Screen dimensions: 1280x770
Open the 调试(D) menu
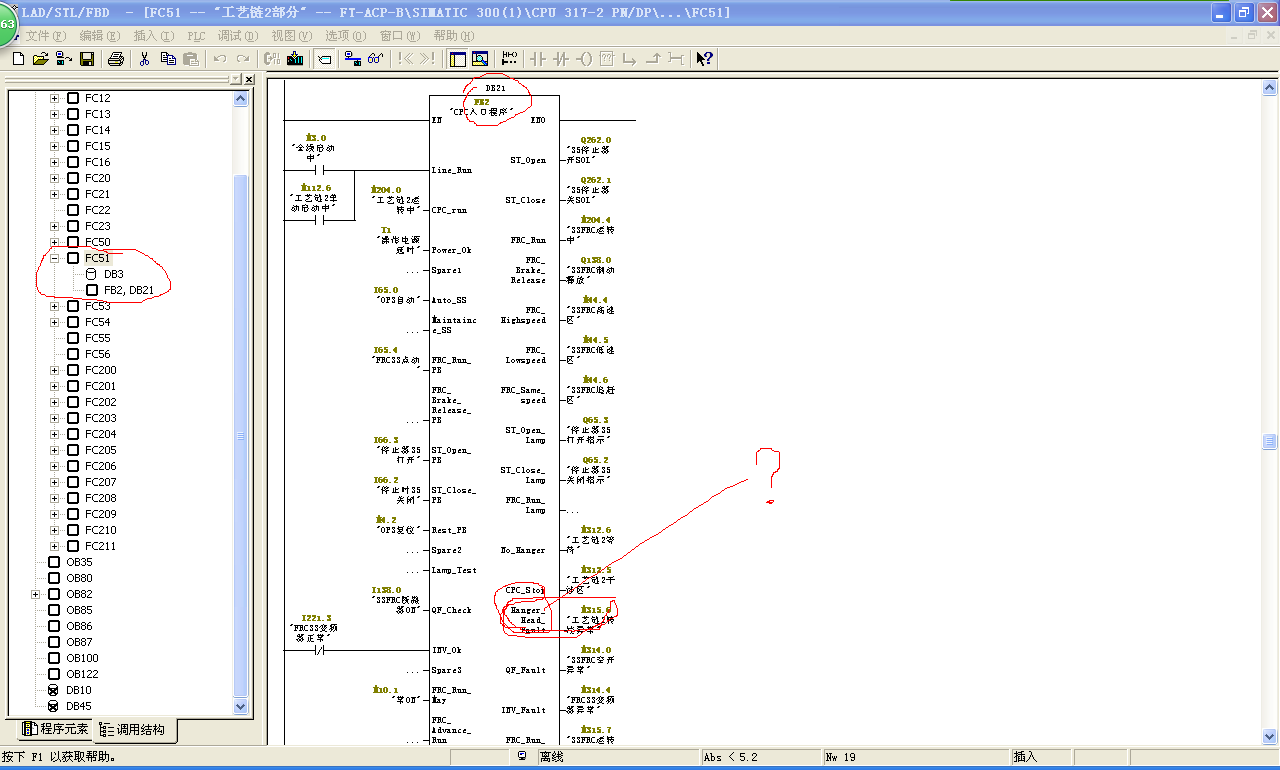pos(238,35)
